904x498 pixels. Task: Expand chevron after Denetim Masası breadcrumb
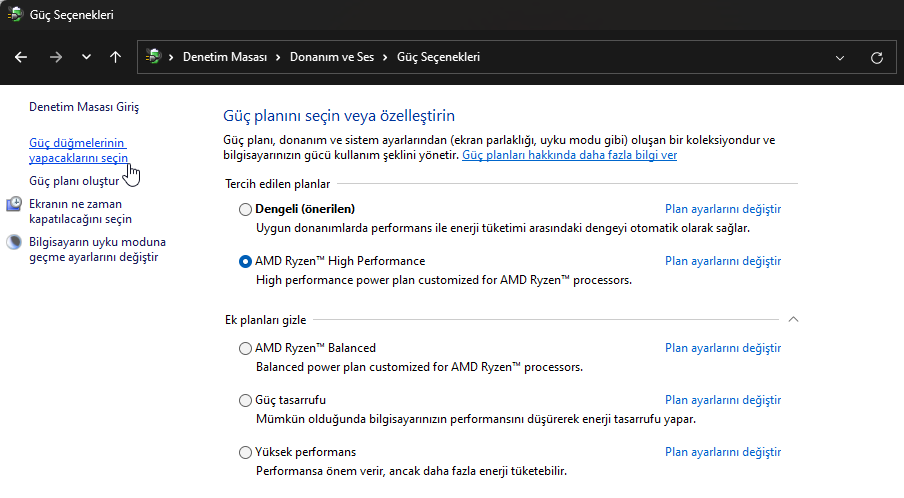pyautogui.click(x=278, y=57)
